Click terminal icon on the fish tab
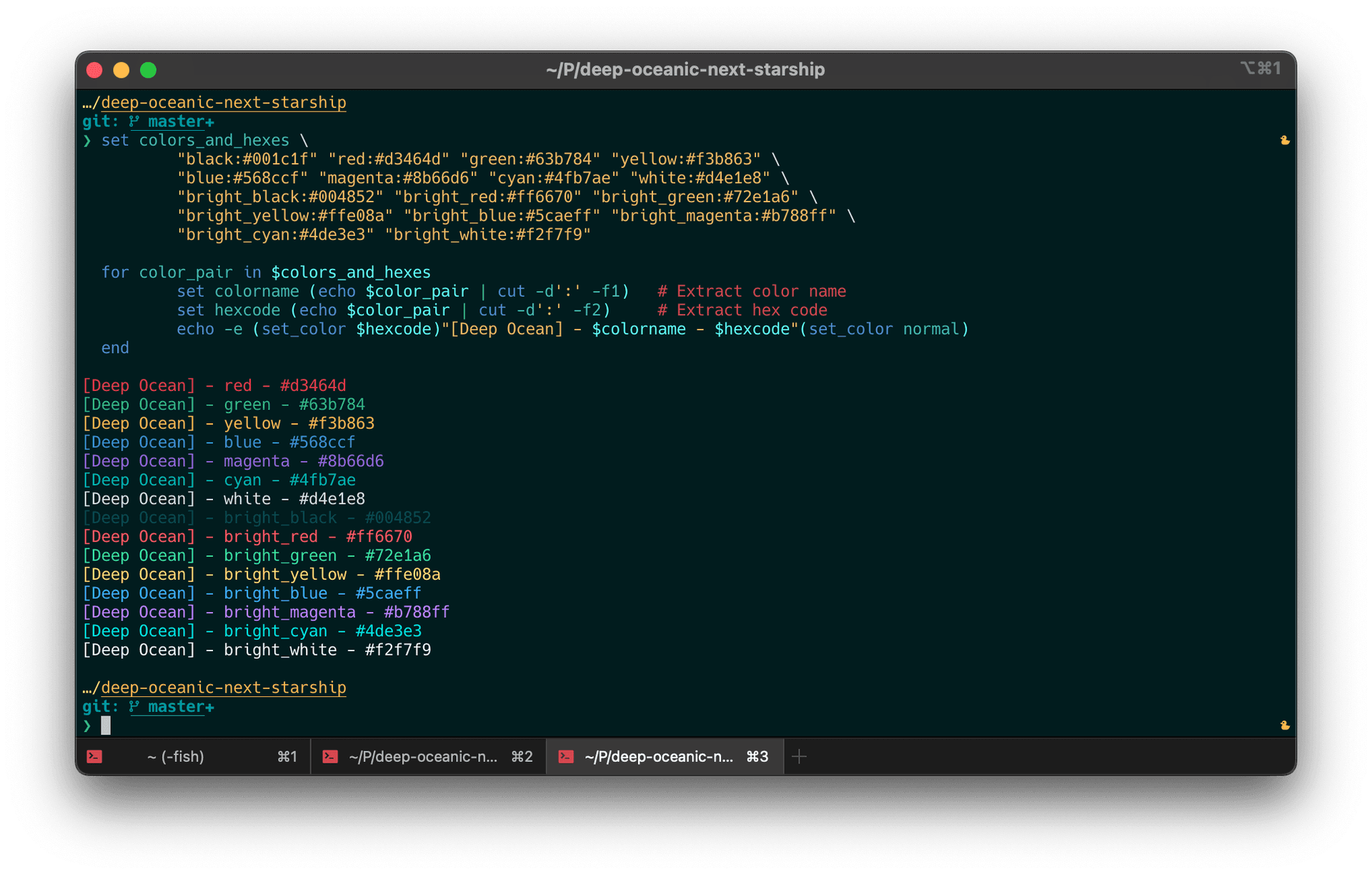 pos(94,756)
